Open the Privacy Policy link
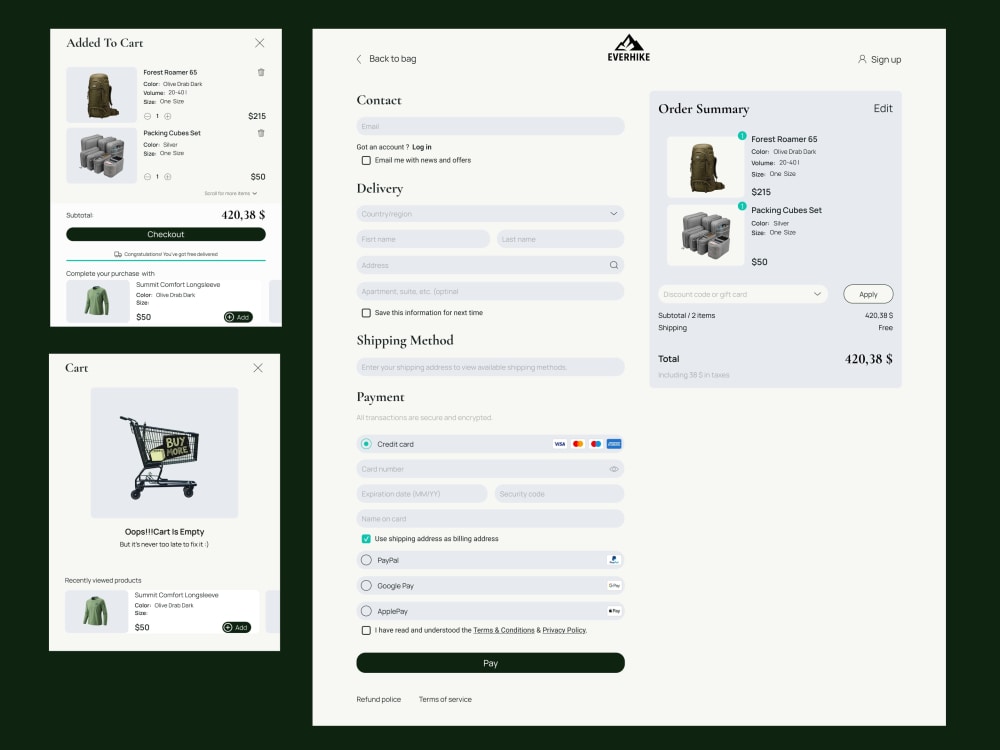 tap(564, 630)
